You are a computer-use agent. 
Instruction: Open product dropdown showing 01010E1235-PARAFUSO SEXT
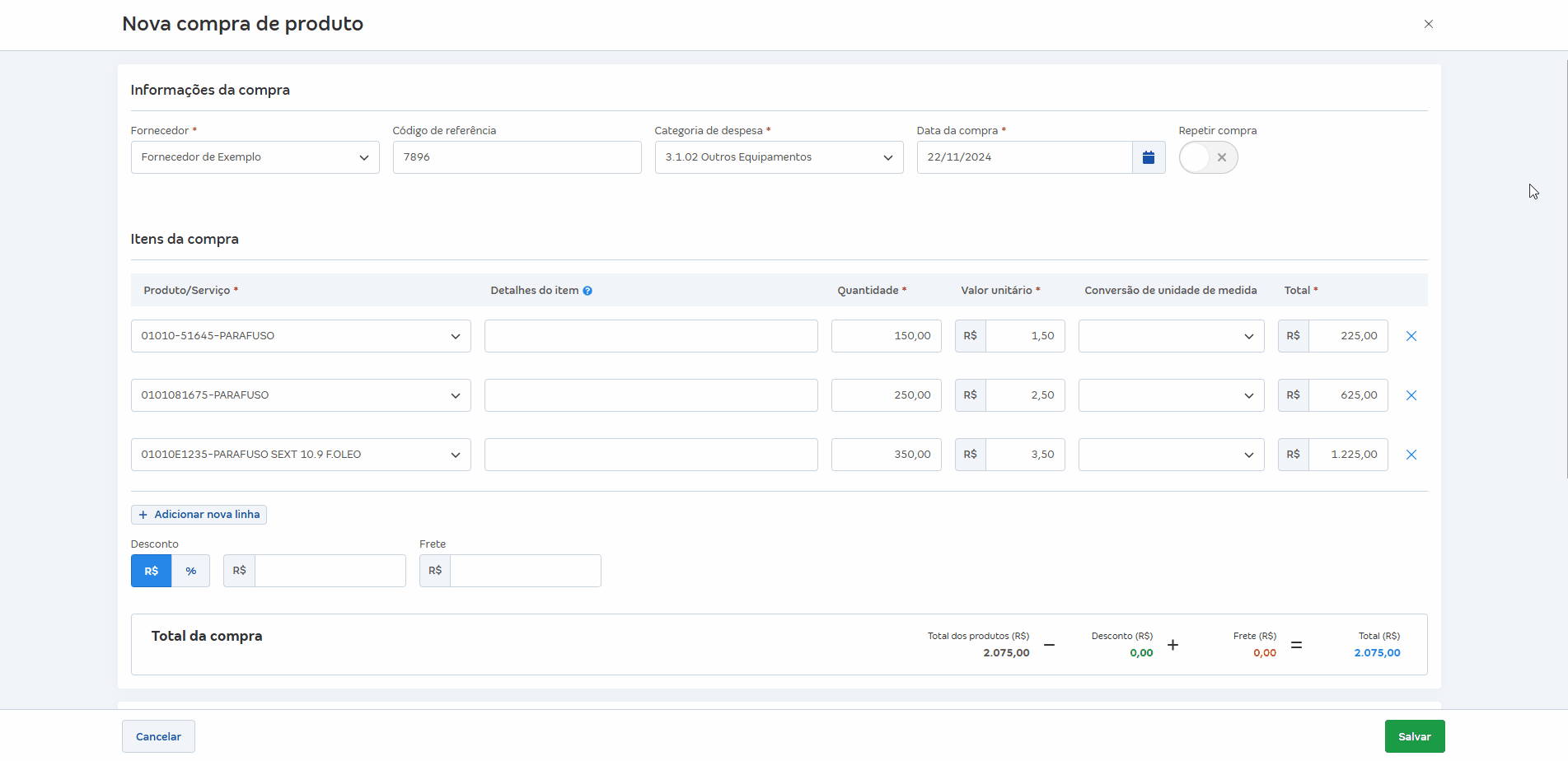pos(301,455)
